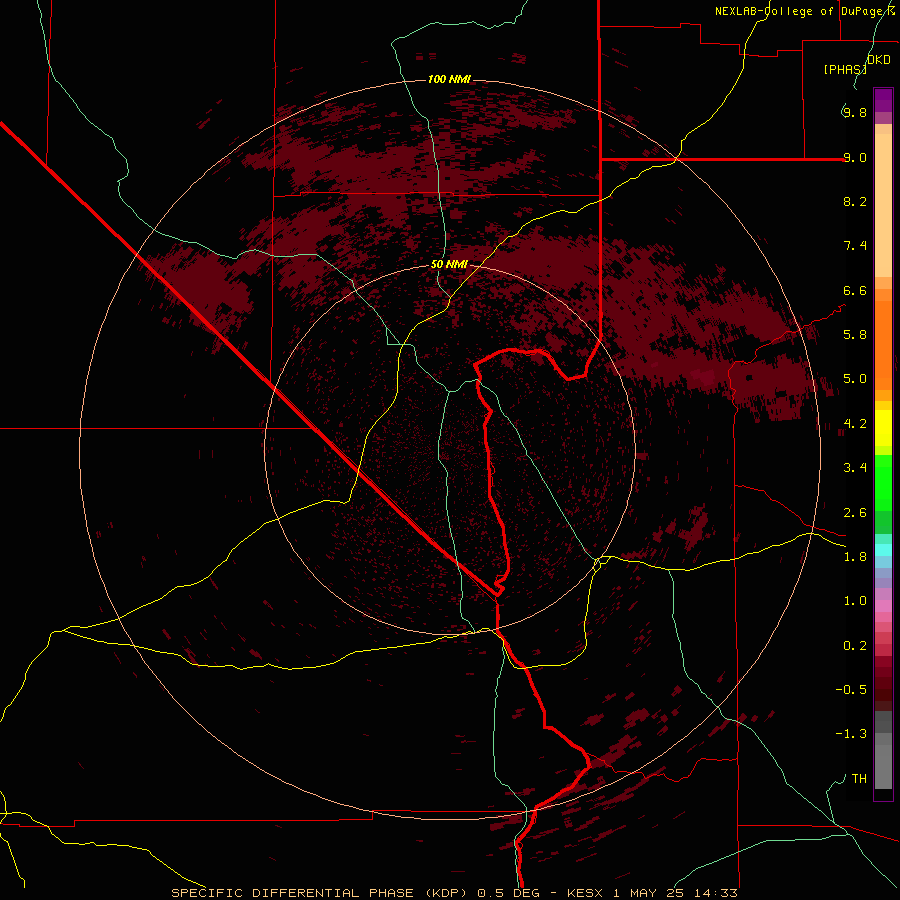Click the 9.8 value on the color scale
The image size is (900, 900).
(x=854, y=112)
